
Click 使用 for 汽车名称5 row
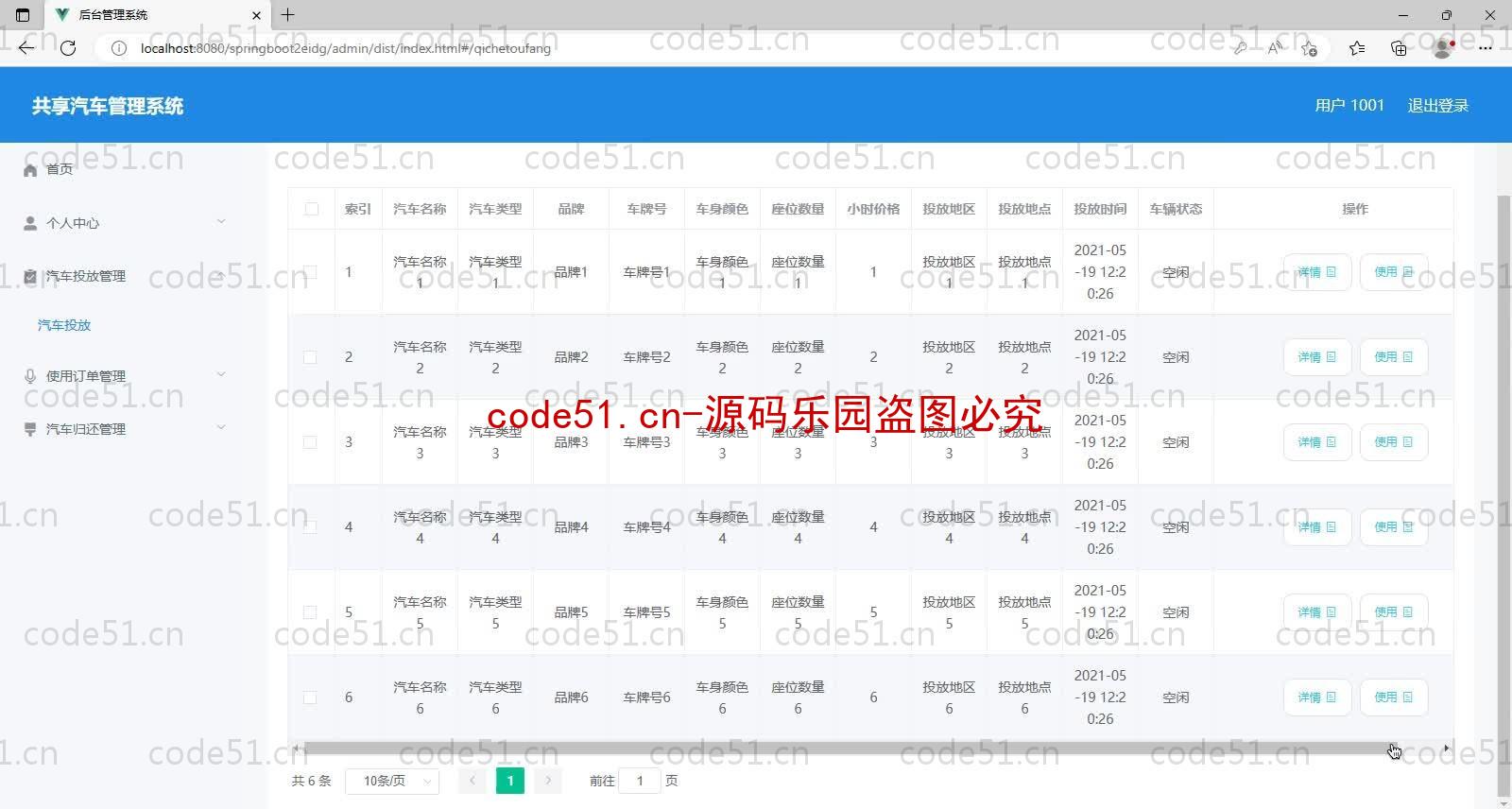(1394, 612)
